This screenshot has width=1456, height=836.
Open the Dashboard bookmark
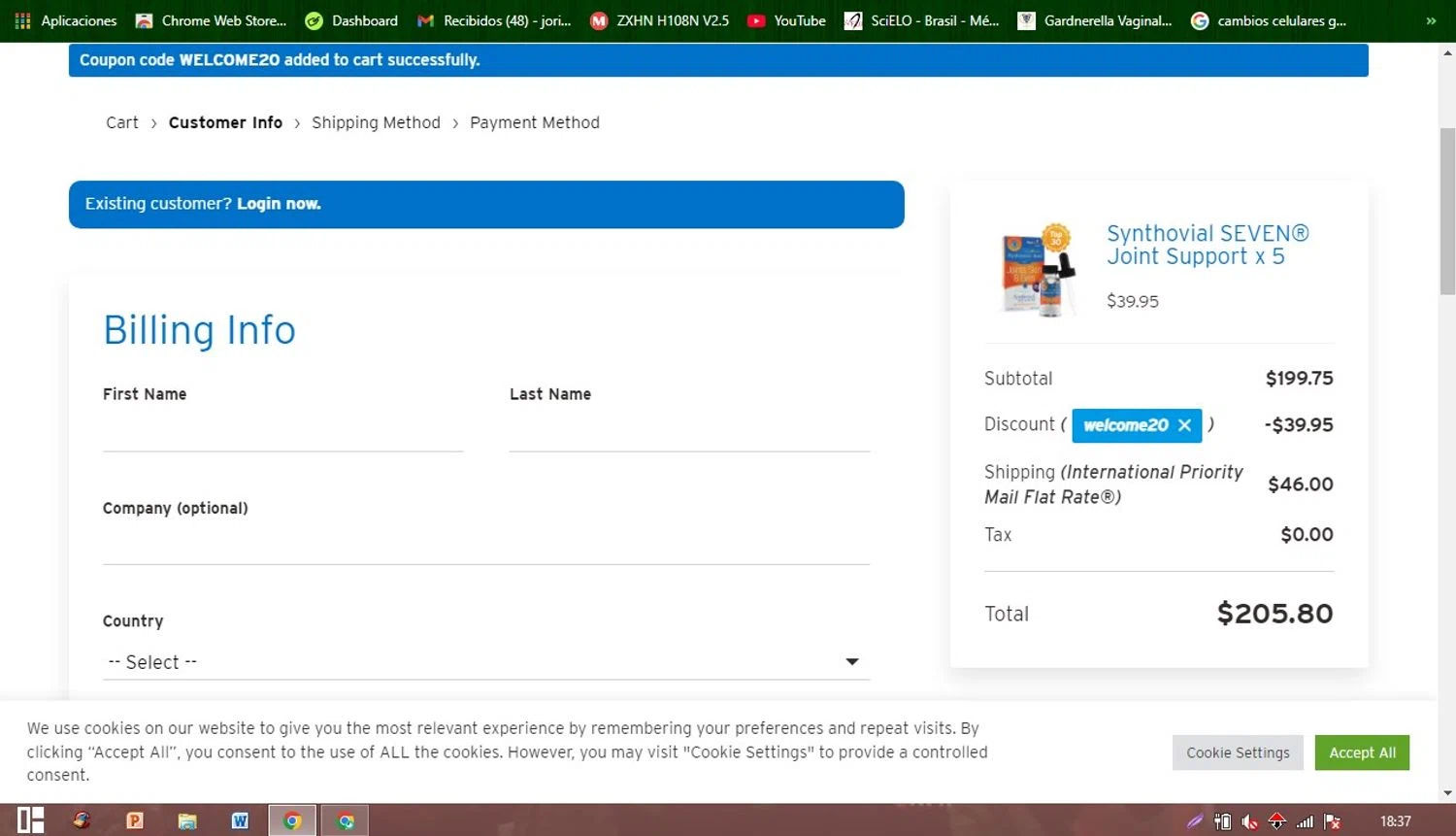coord(351,20)
